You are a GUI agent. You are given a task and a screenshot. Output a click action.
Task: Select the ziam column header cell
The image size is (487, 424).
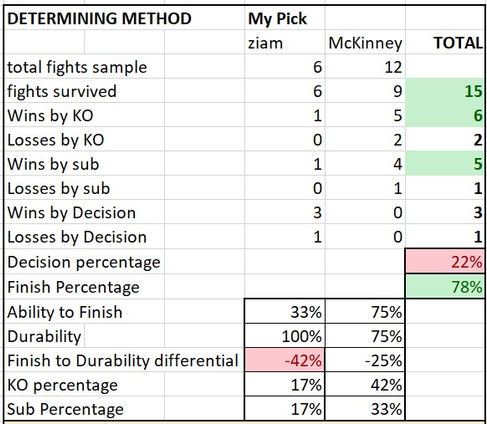click(x=284, y=43)
